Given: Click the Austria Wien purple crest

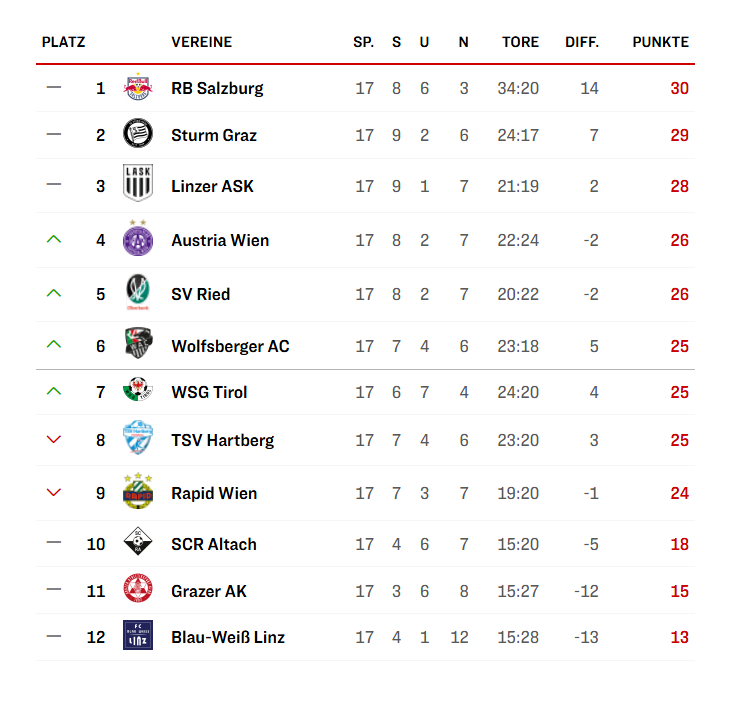Looking at the screenshot, I should (x=137, y=239).
